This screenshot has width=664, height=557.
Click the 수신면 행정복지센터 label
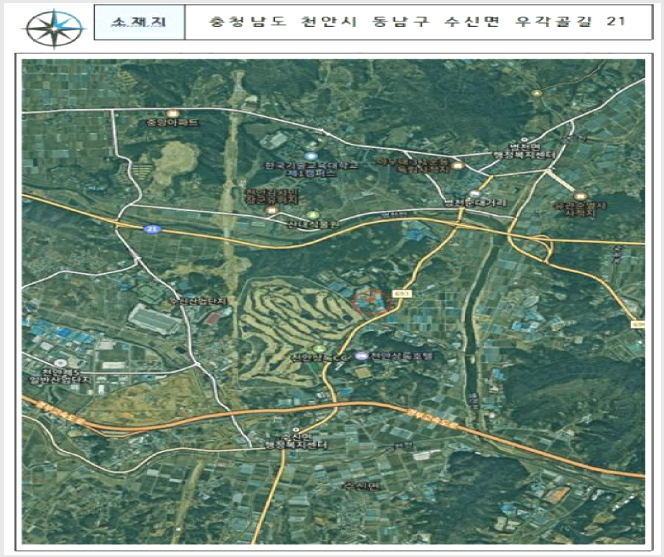point(296,441)
